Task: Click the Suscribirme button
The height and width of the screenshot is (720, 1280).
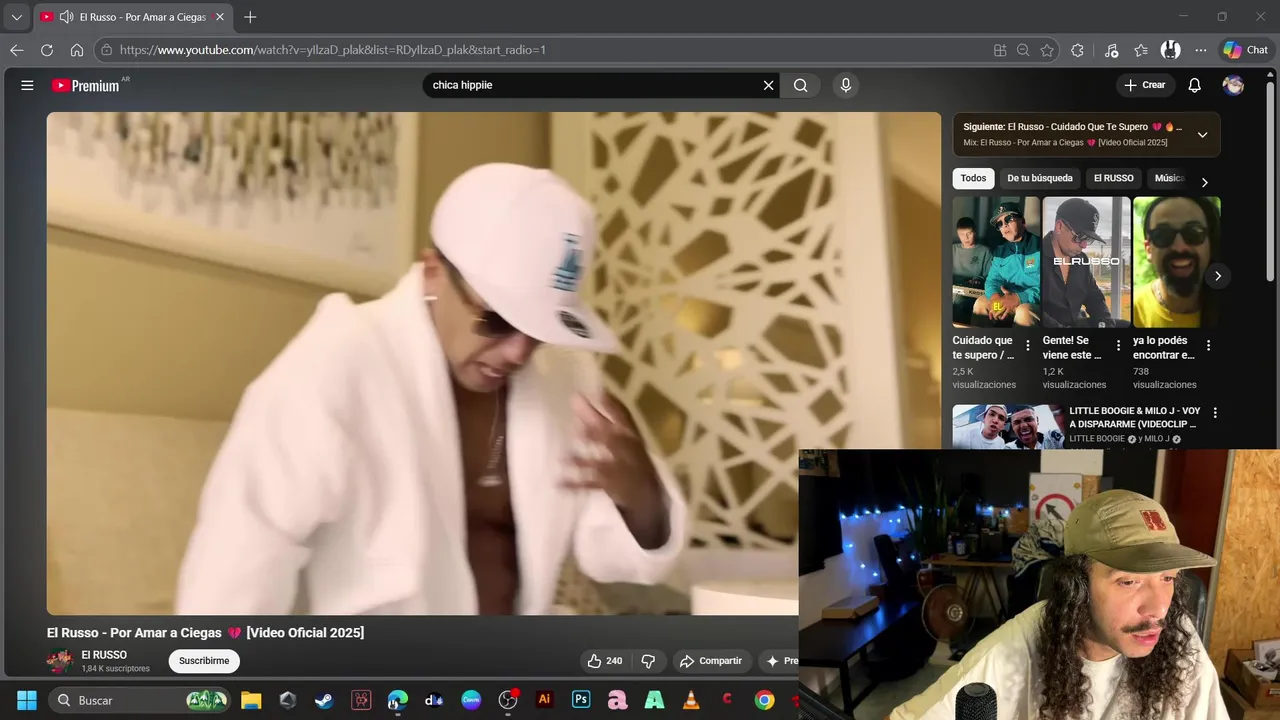Action: (x=204, y=661)
